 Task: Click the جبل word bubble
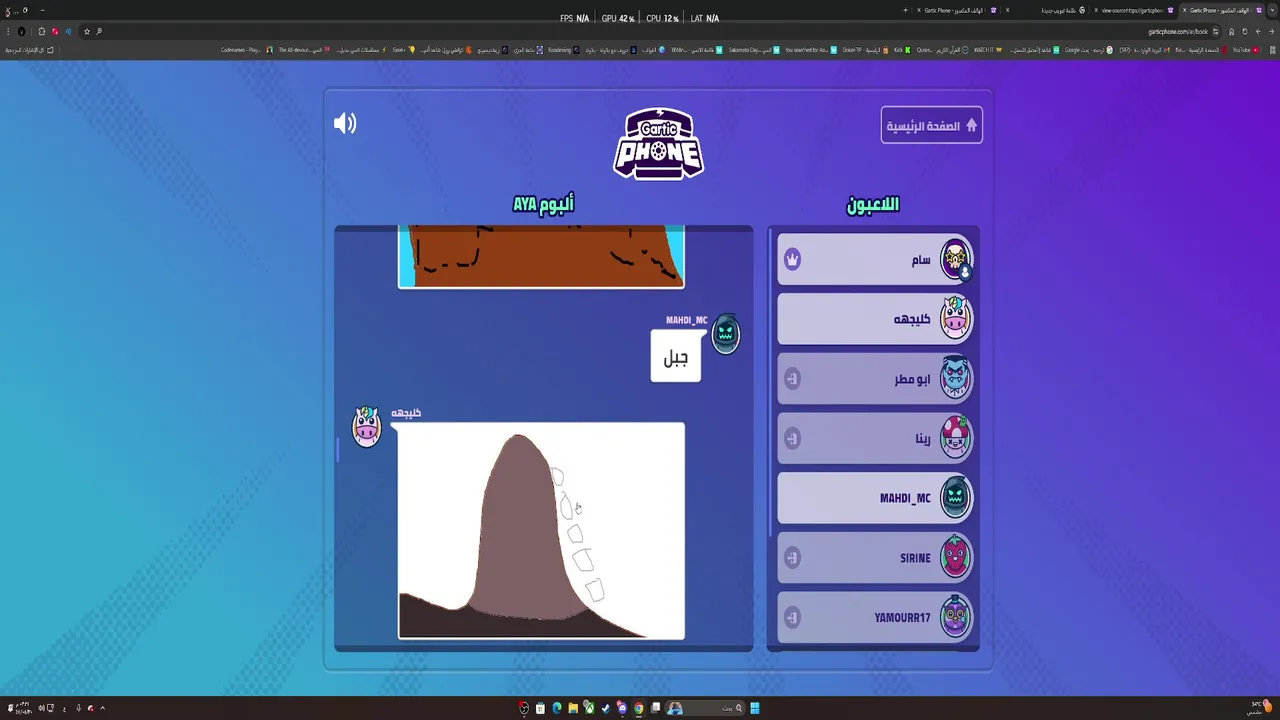tap(676, 356)
